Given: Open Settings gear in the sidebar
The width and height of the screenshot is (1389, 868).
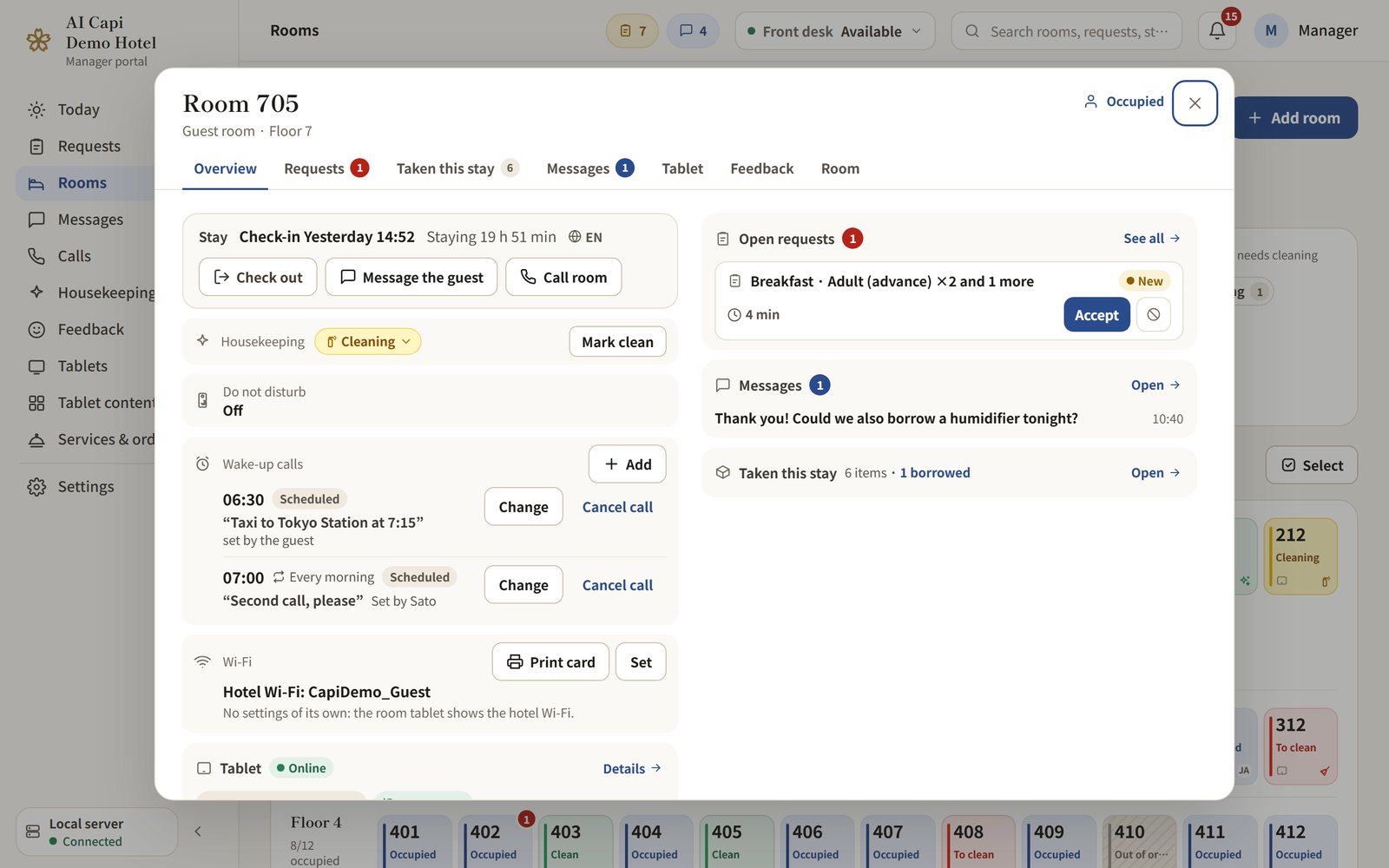Looking at the screenshot, I should click(x=36, y=487).
